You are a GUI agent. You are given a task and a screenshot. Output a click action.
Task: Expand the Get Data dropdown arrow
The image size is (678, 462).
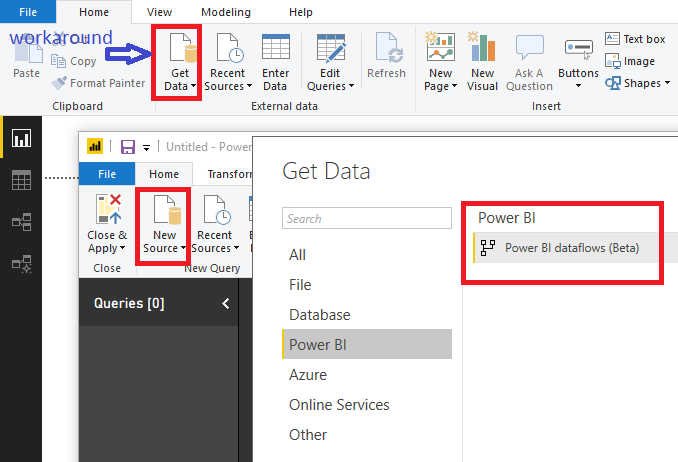point(193,86)
